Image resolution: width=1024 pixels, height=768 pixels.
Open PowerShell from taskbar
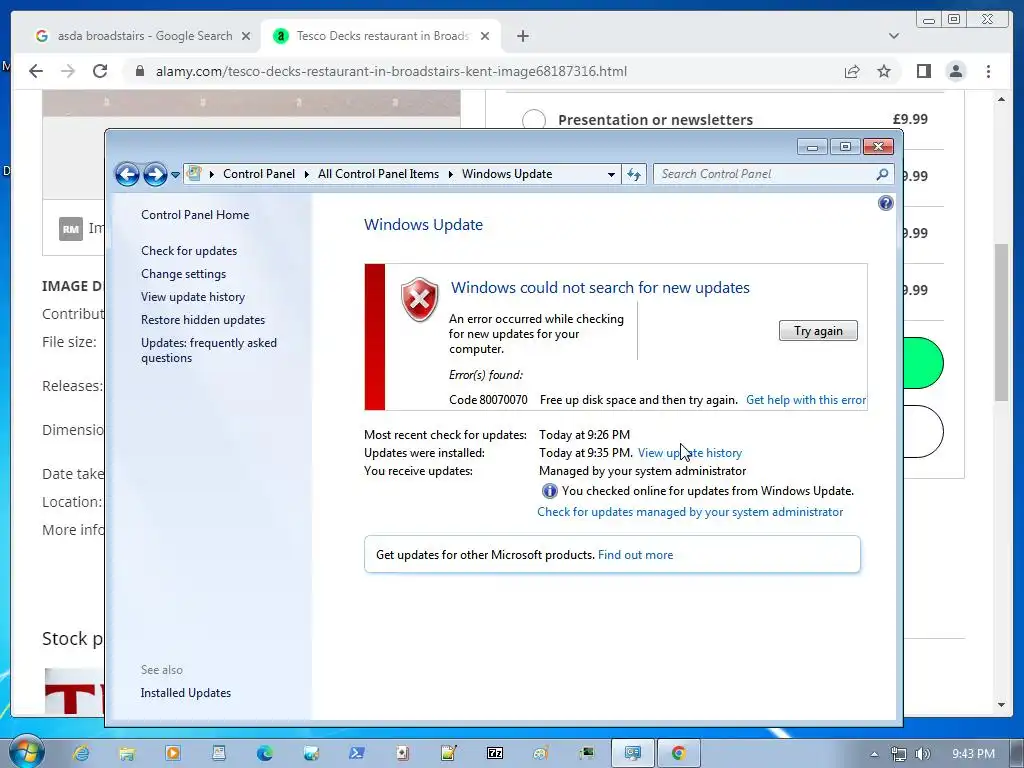[x=357, y=753]
